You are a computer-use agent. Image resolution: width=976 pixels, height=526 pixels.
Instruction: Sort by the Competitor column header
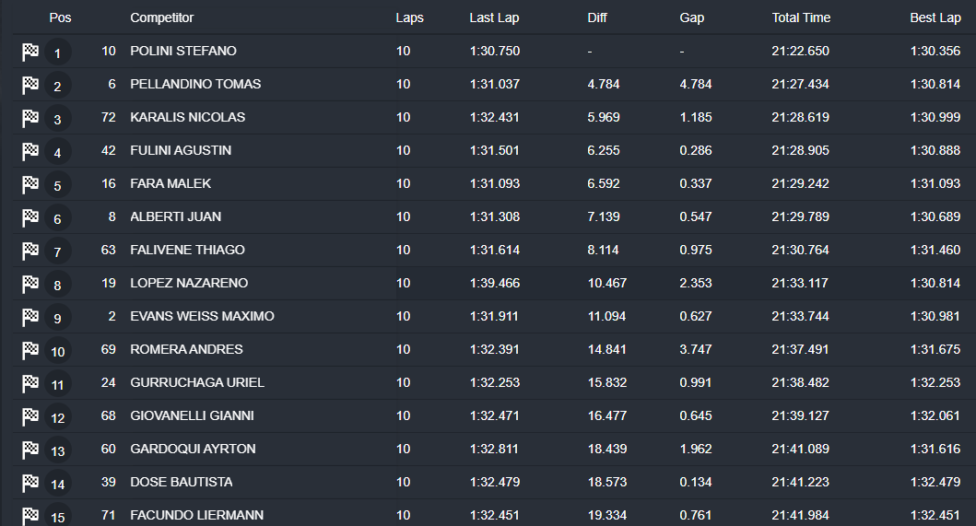point(162,17)
